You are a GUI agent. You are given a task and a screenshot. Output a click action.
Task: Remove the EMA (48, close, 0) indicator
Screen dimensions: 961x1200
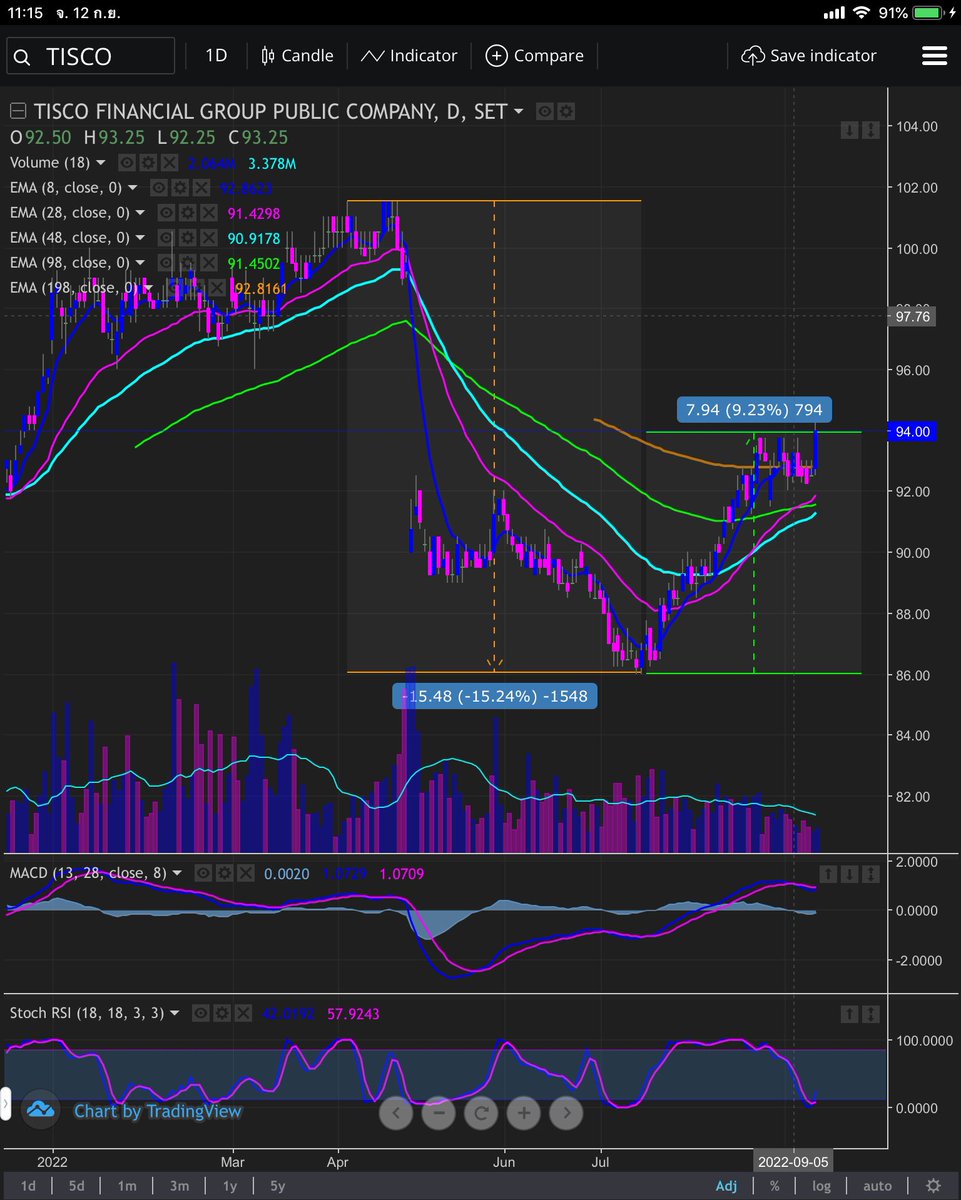coord(208,237)
